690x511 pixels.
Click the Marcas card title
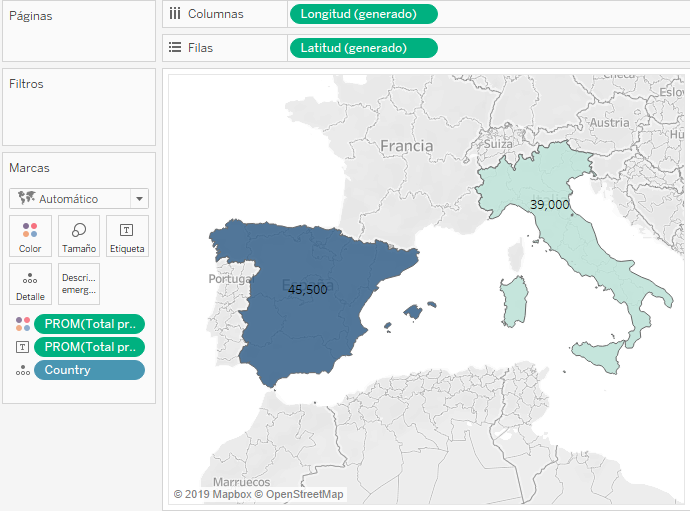[29, 168]
